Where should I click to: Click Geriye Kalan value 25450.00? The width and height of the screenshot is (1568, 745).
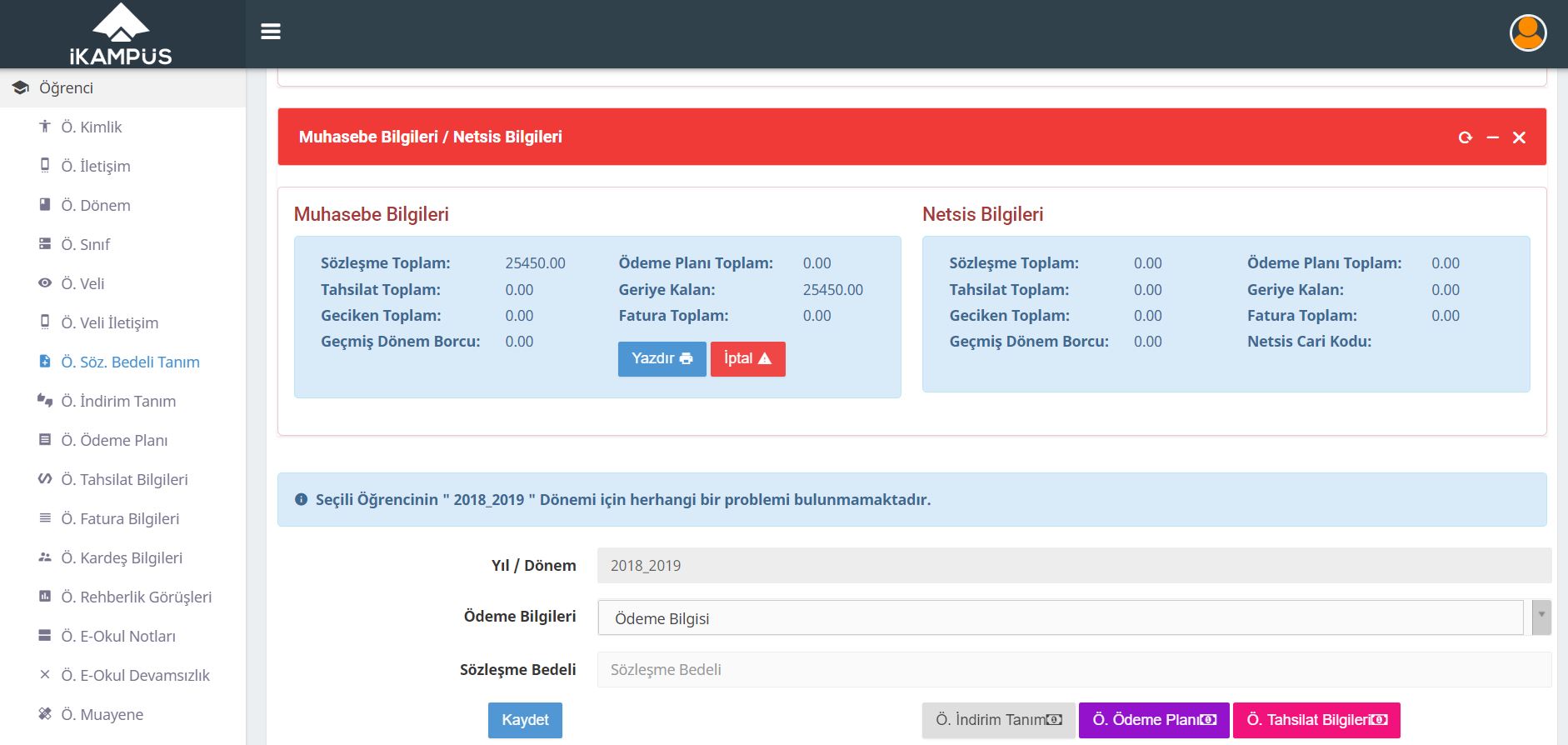click(833, 290)
